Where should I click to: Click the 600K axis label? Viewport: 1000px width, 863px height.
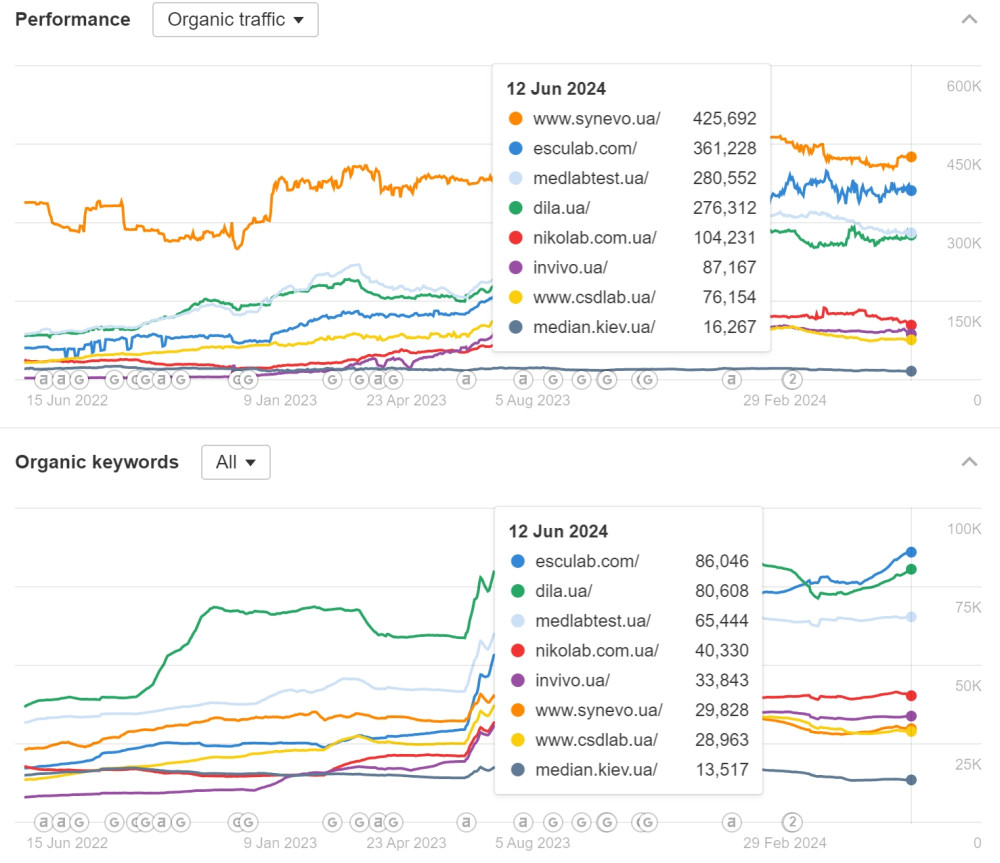[964, 86]
